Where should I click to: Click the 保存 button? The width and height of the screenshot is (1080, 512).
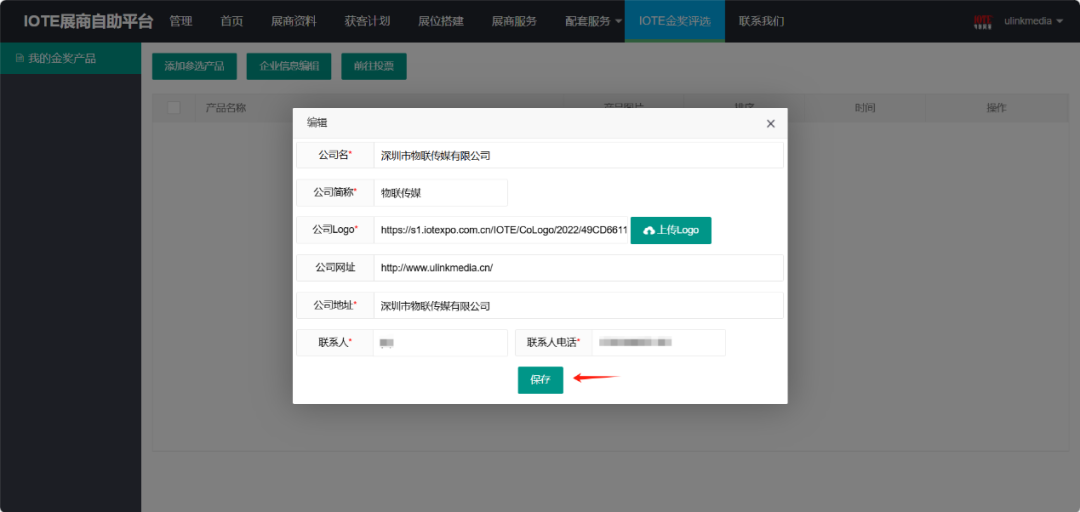pyautogui.click(x=540, y=380)
